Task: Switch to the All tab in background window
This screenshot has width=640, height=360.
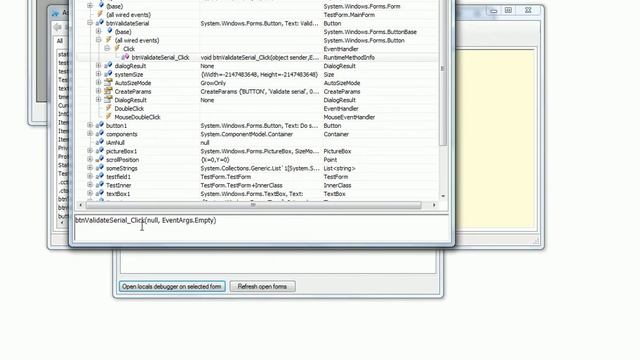Action: point(60,41)
